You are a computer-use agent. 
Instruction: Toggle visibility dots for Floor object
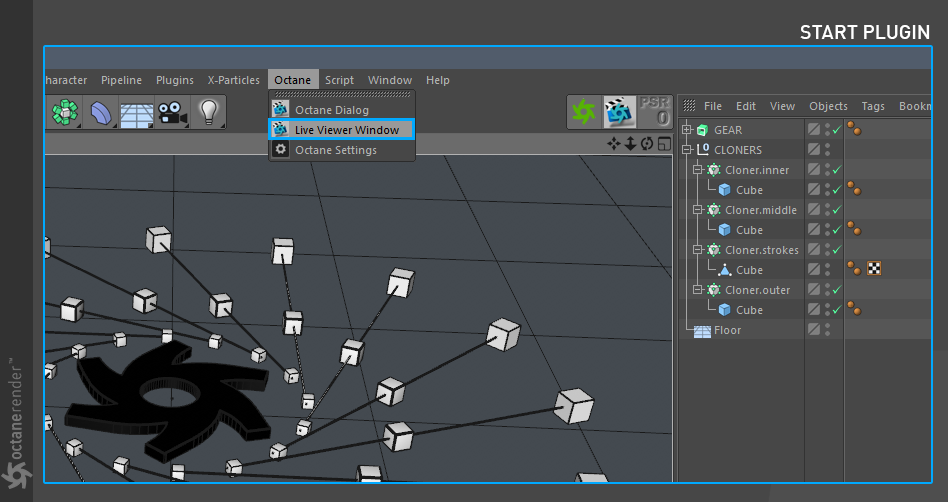pyautogui.click(x=828, y=330)
